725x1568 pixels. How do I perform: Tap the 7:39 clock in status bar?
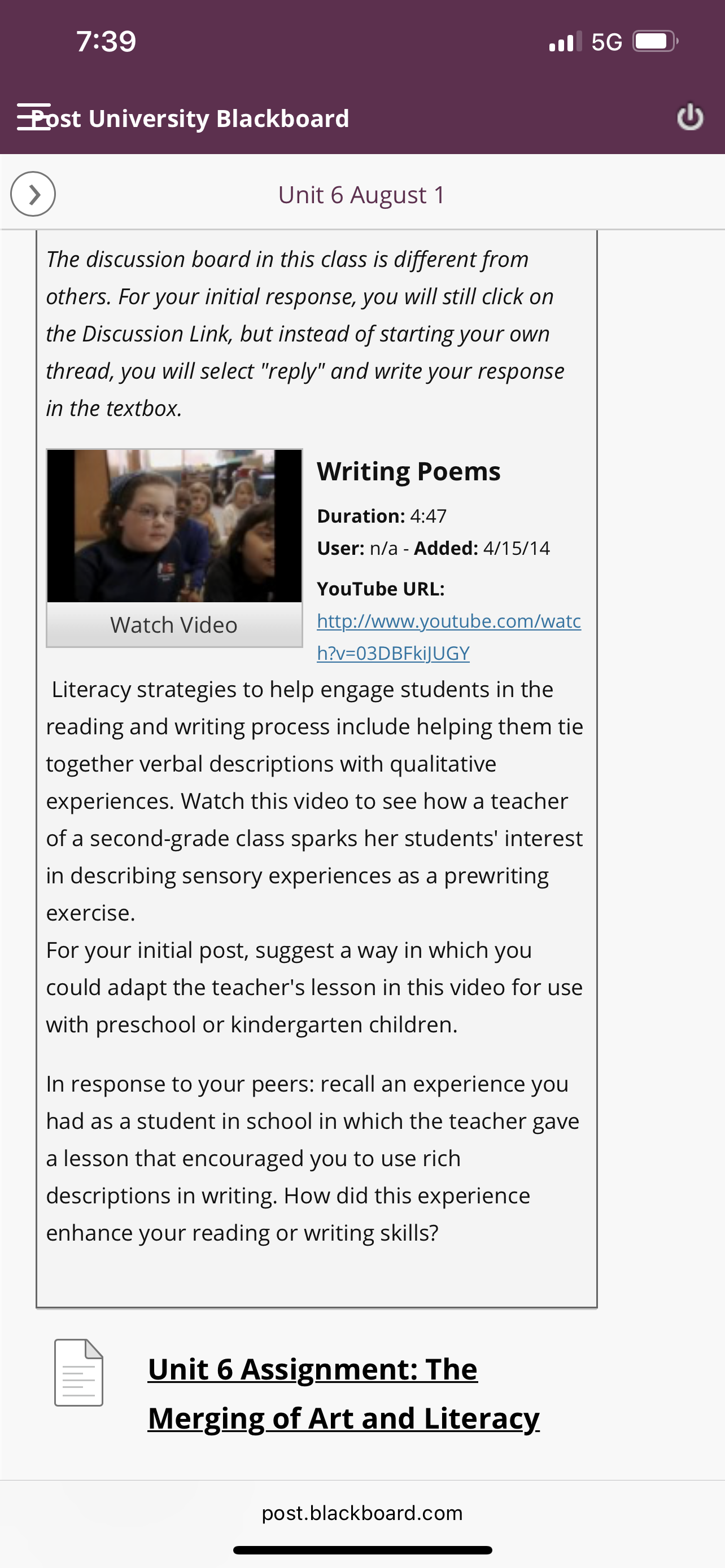tap(107, 41)
